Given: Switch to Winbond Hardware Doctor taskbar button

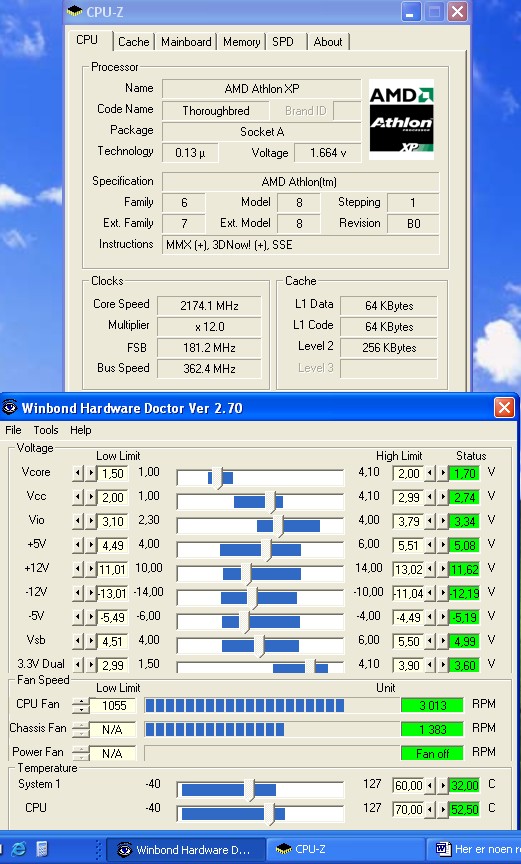Looking at the screenshot, I should pyautogui.click(x=186, y=849).
